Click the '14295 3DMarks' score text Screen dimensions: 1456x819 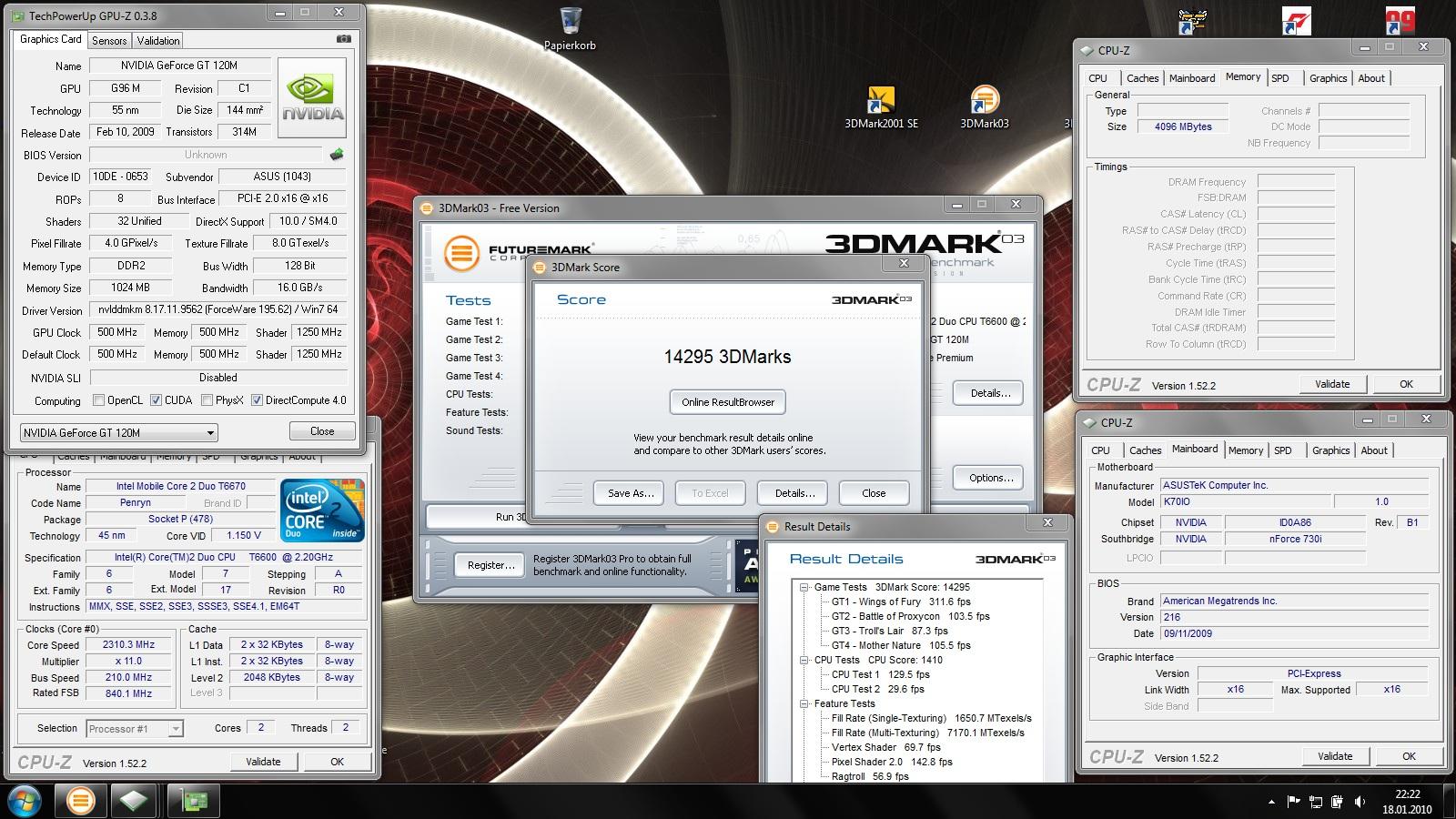pyautogui.click(x=727, y=357)
